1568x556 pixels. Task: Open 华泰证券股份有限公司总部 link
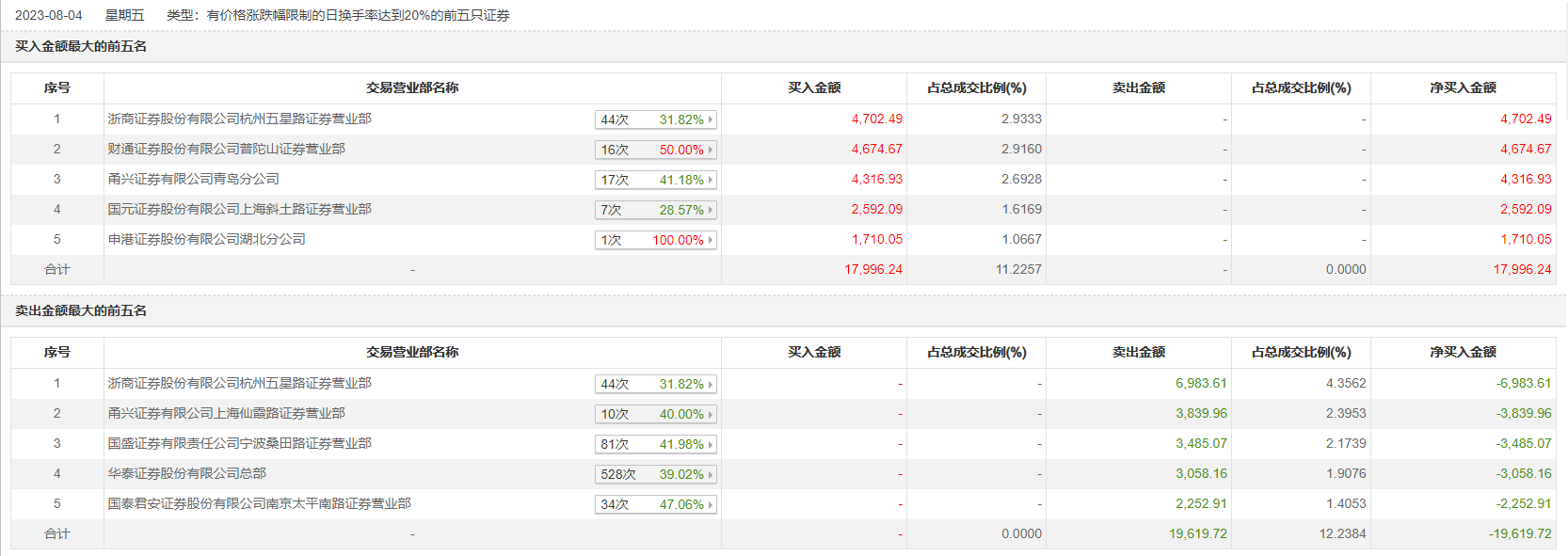tap(186, 473)
